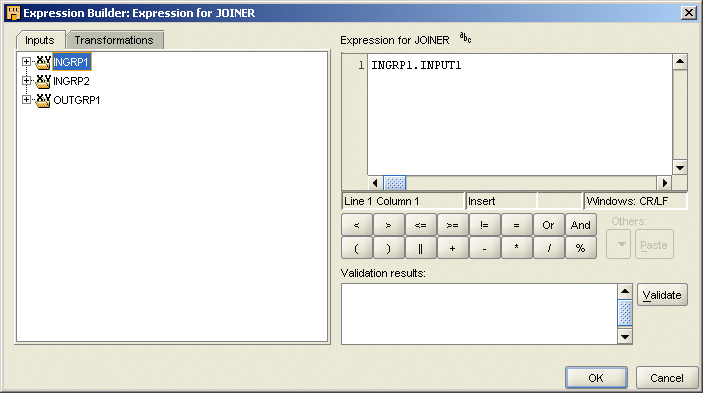This screenshot has height=393, width=703.
Task: Insert the percent operator
Action: pyautogui.click(x=581, y=248)
